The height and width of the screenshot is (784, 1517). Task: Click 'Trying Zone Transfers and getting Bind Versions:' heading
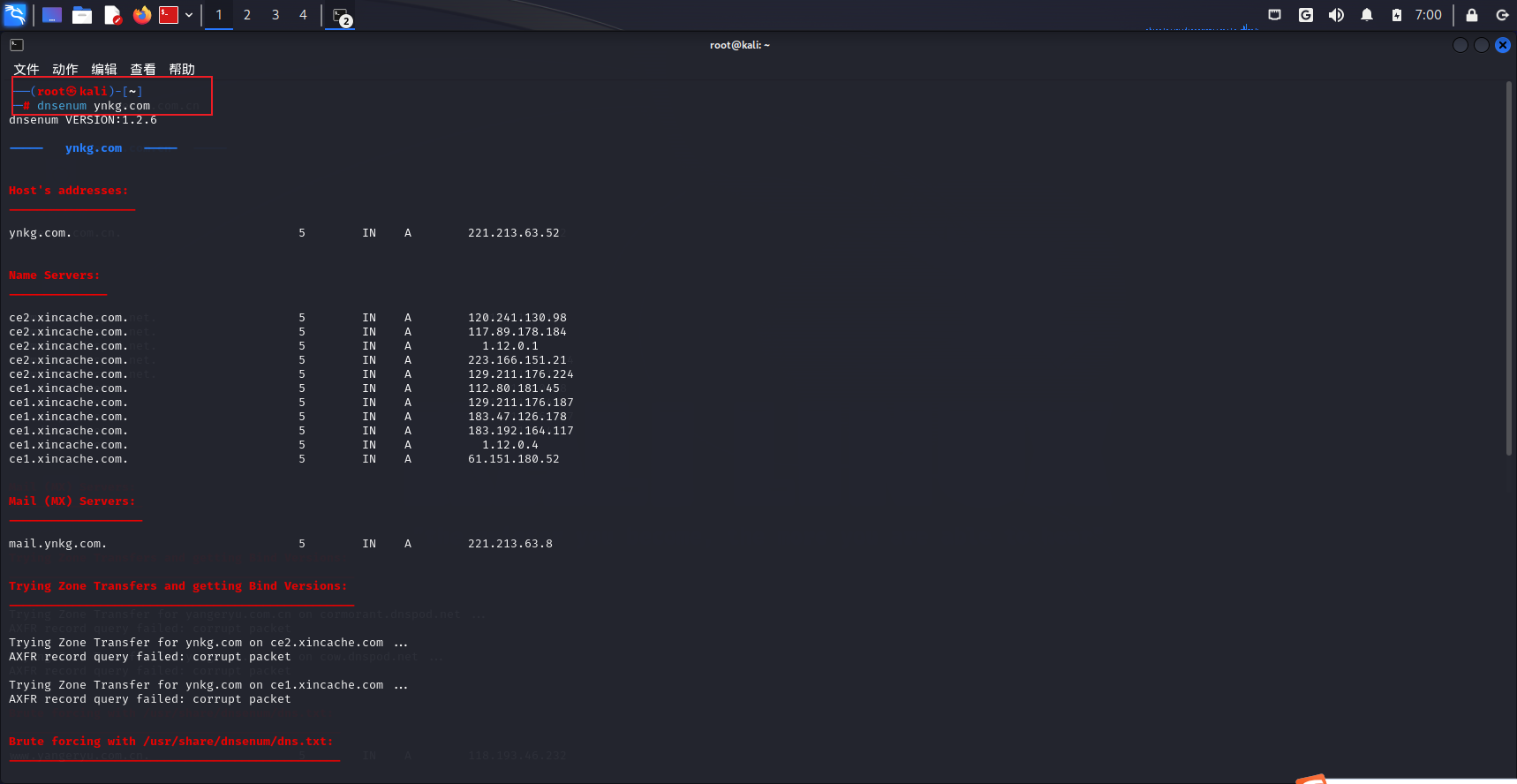pos(177,586)
